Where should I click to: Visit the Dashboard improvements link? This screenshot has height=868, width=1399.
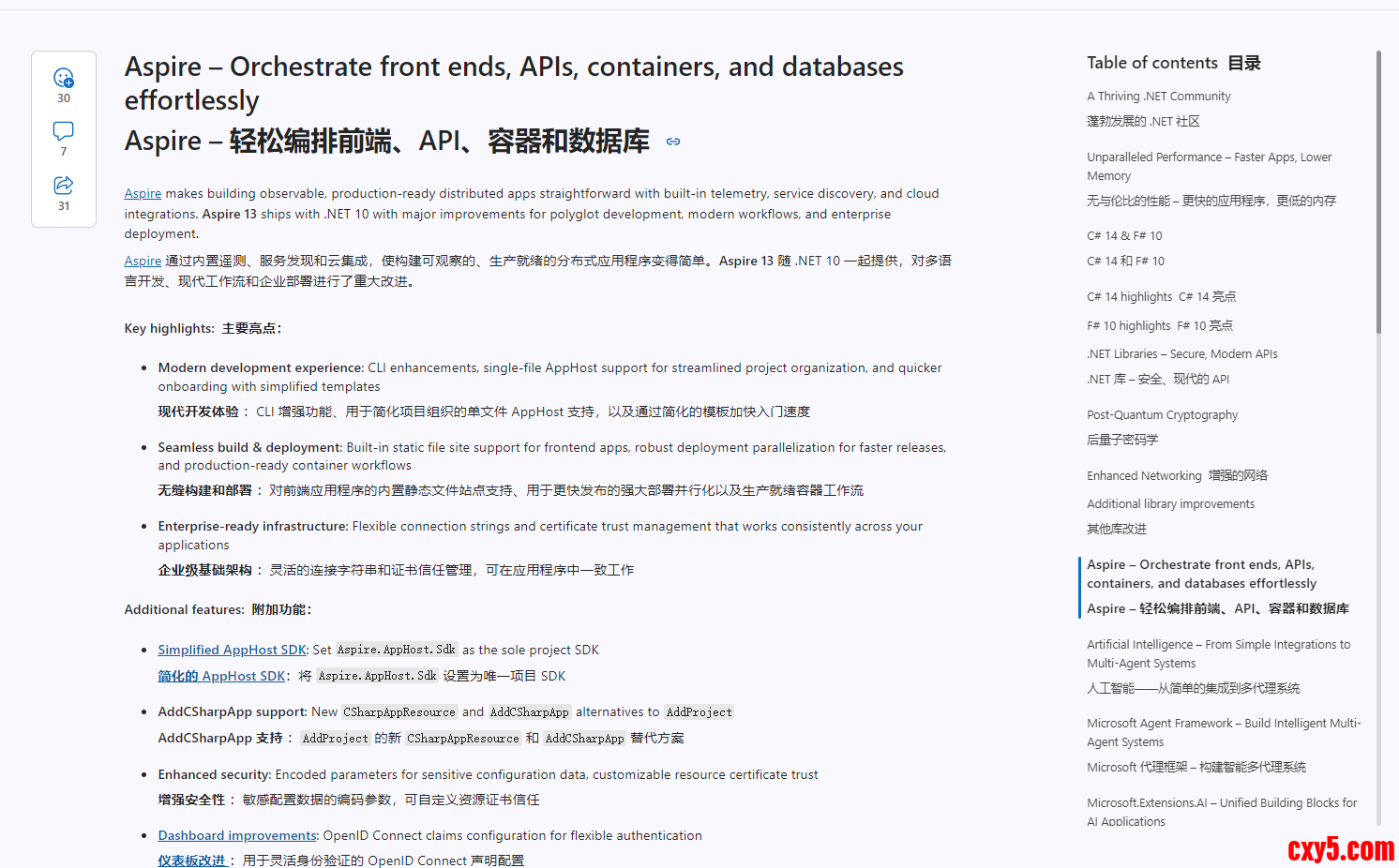(237, 836)
